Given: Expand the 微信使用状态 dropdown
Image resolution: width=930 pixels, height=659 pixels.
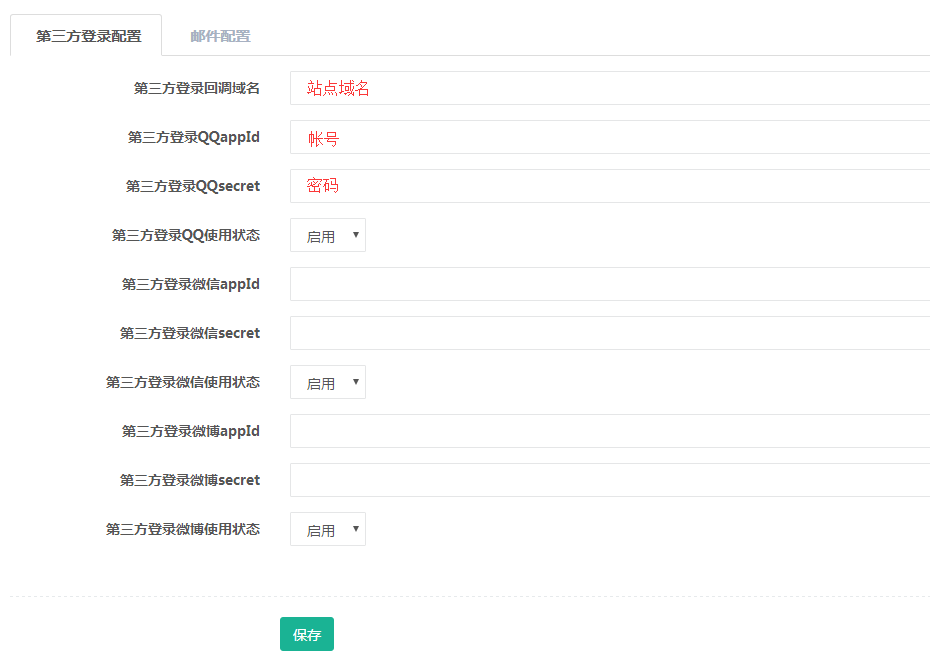Looking at the screenshot, I should [x=328, y=383].
